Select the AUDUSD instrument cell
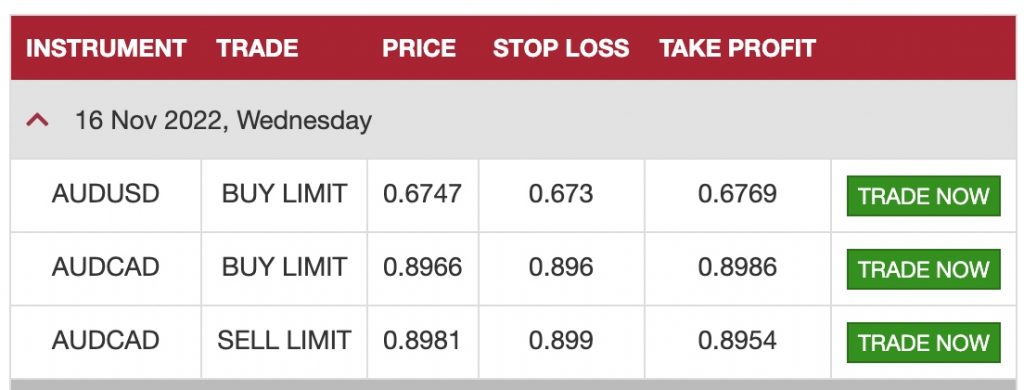The height and width of the screenshot is (390, 1024). click(106, 194)
